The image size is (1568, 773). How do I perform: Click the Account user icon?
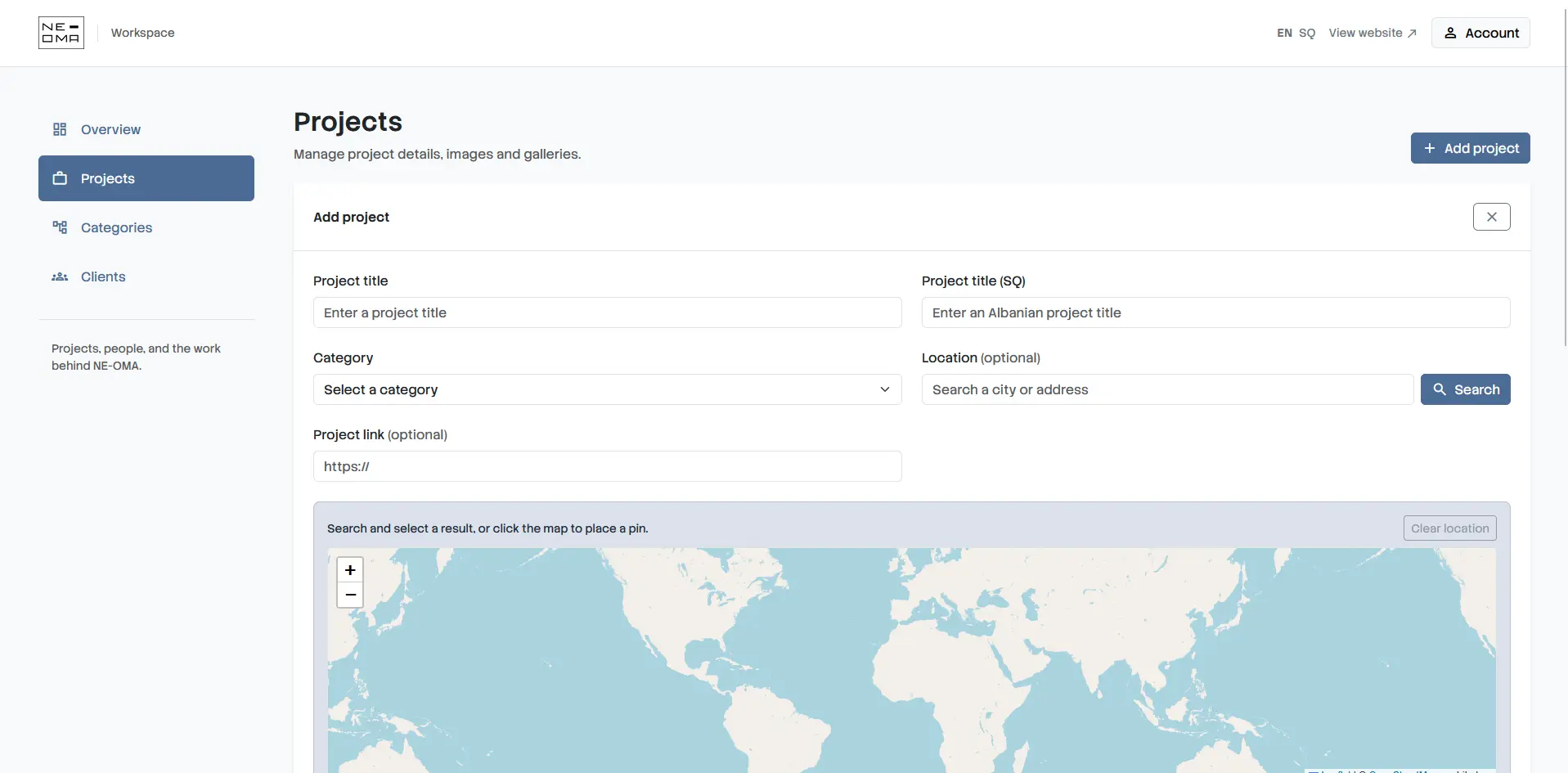pos(1450,33)
